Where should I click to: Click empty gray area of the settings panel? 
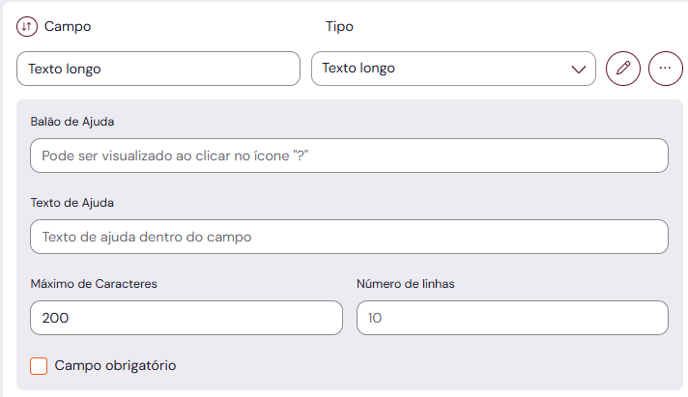(439, 365)
